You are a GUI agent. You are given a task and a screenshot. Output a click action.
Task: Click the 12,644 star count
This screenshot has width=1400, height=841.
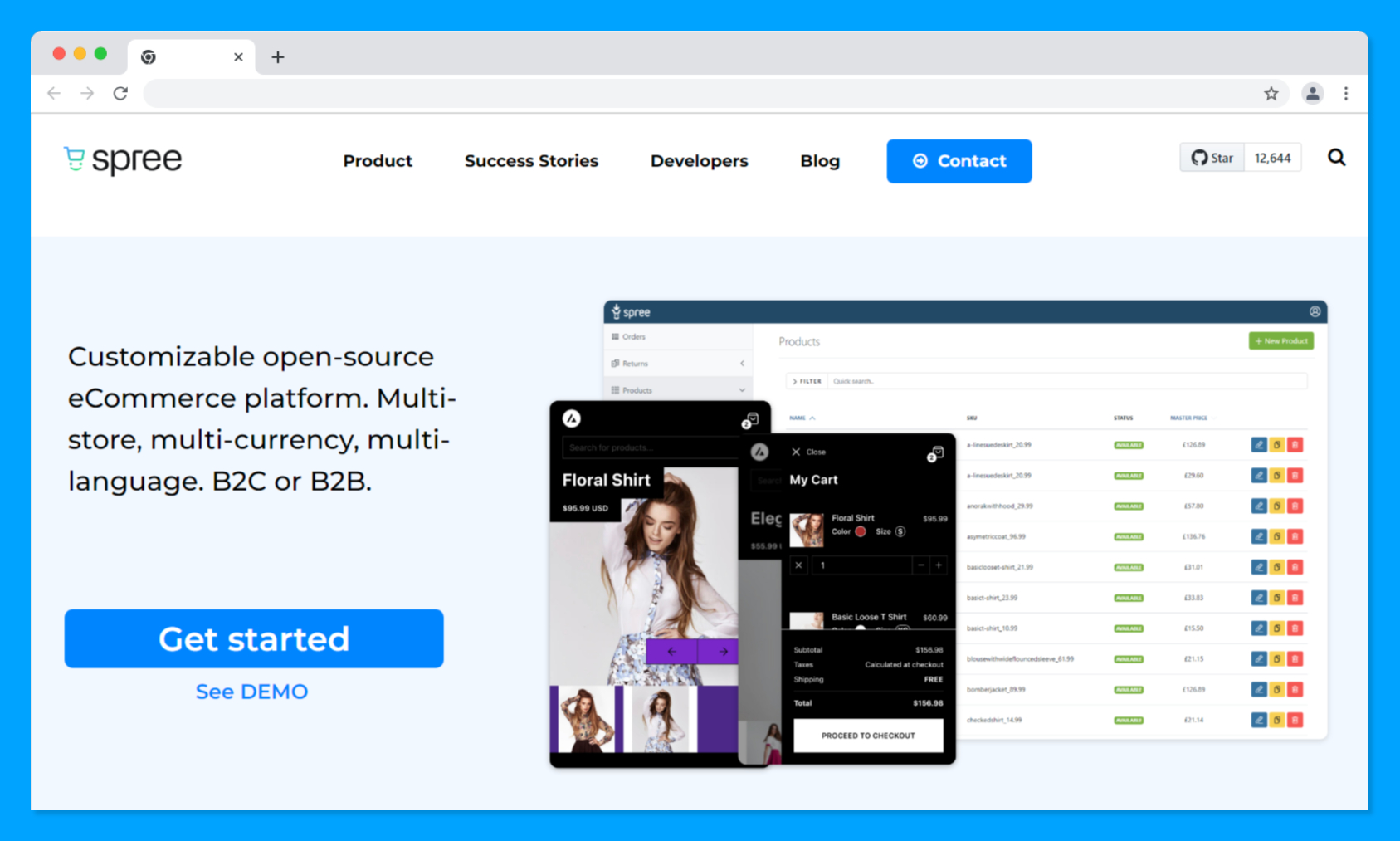pos(1272,158)
